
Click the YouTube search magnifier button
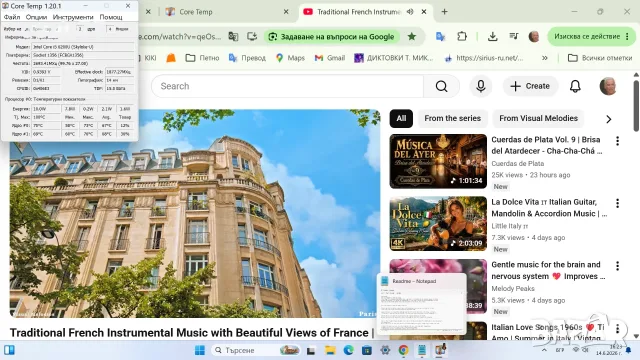441,86
